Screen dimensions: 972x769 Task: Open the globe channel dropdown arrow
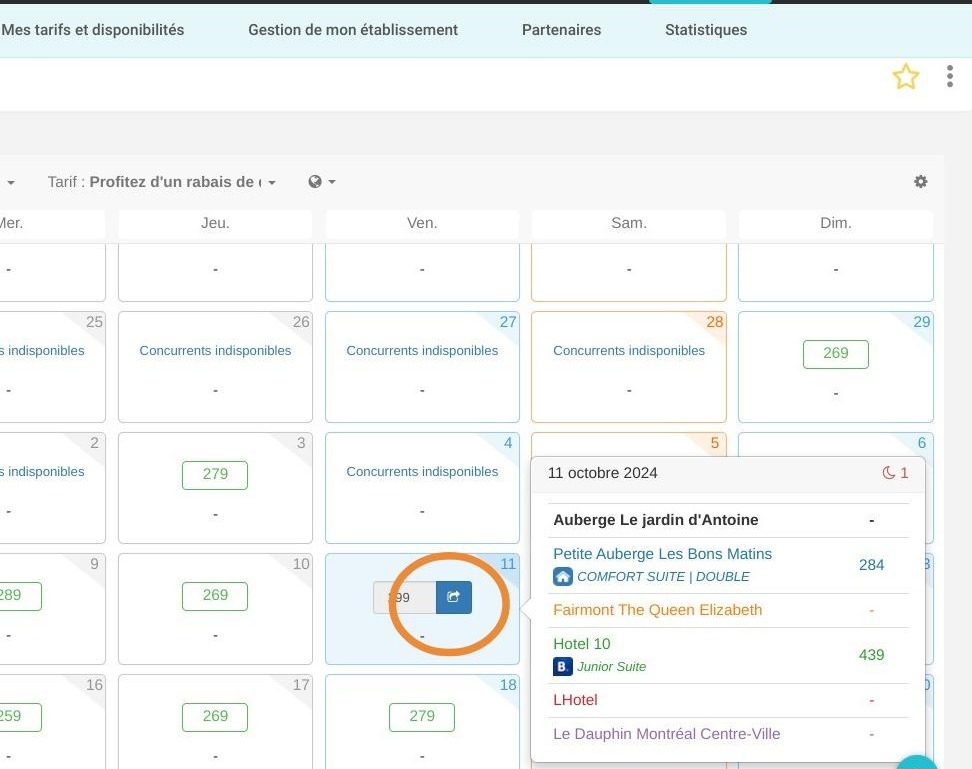[x=332, y=182]
